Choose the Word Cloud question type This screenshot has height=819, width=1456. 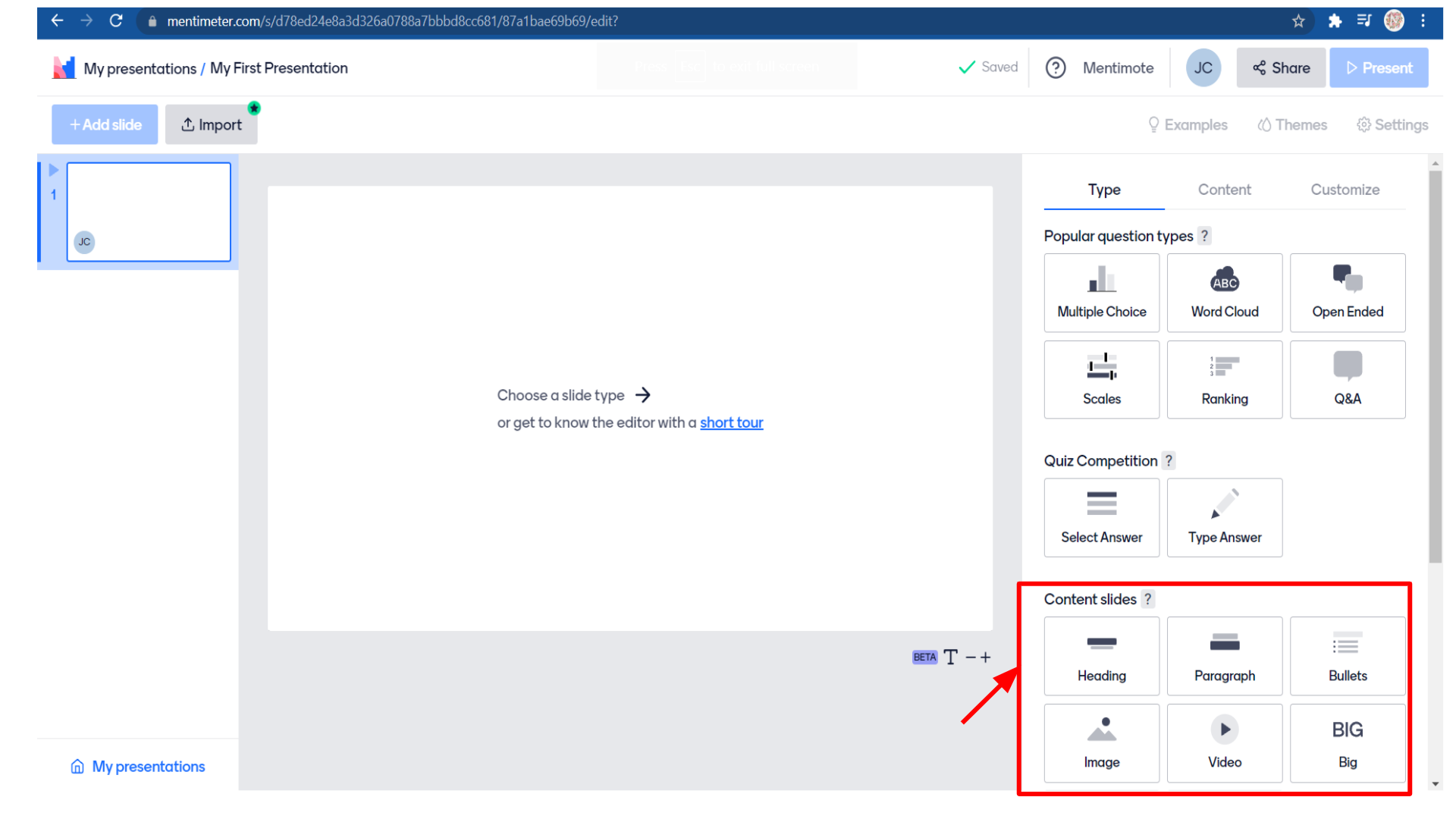1224,293
